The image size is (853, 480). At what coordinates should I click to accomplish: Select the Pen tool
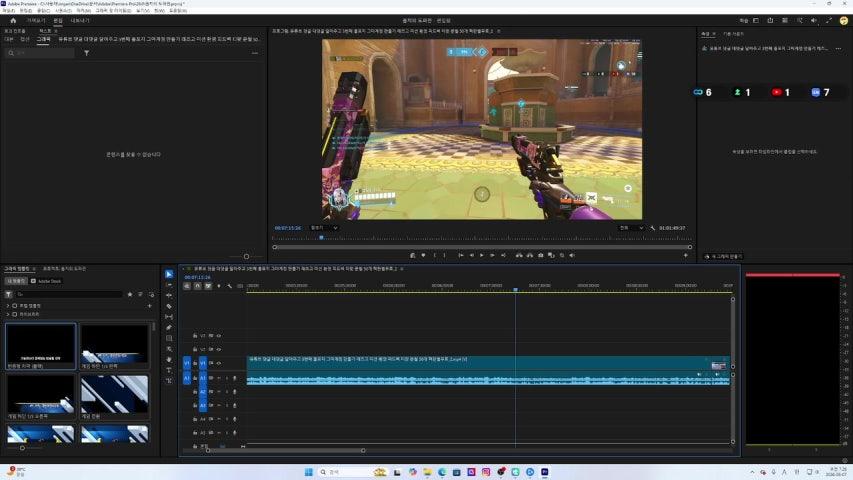pos(169,328)
